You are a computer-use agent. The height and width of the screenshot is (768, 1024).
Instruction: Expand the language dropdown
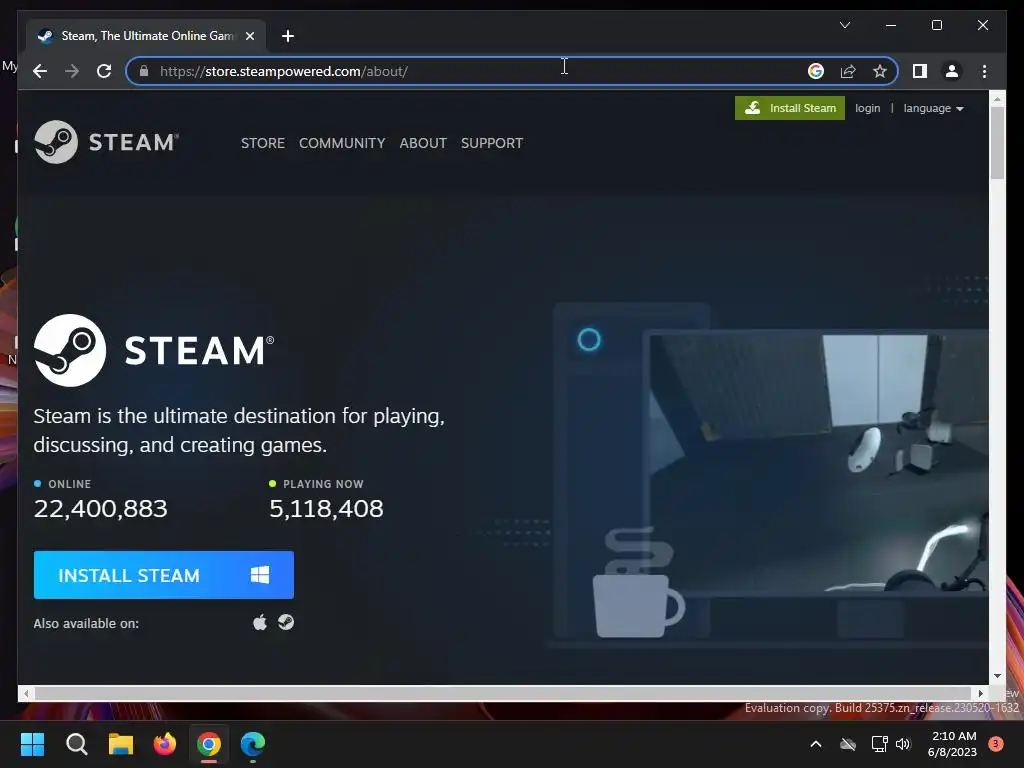pyautogui.click(x=933, y=108)
